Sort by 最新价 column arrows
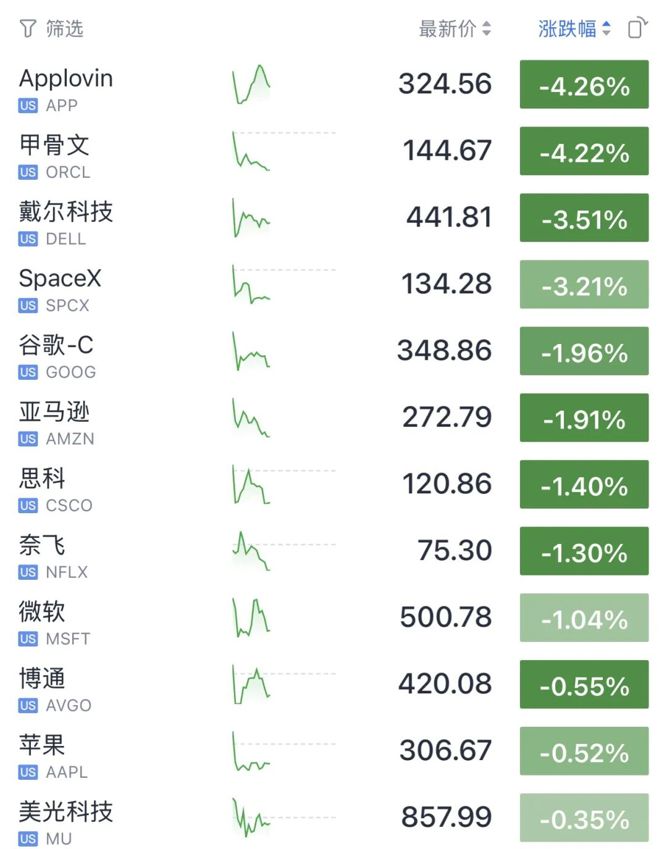Screen dimensions: 667x849 [487, 29]
